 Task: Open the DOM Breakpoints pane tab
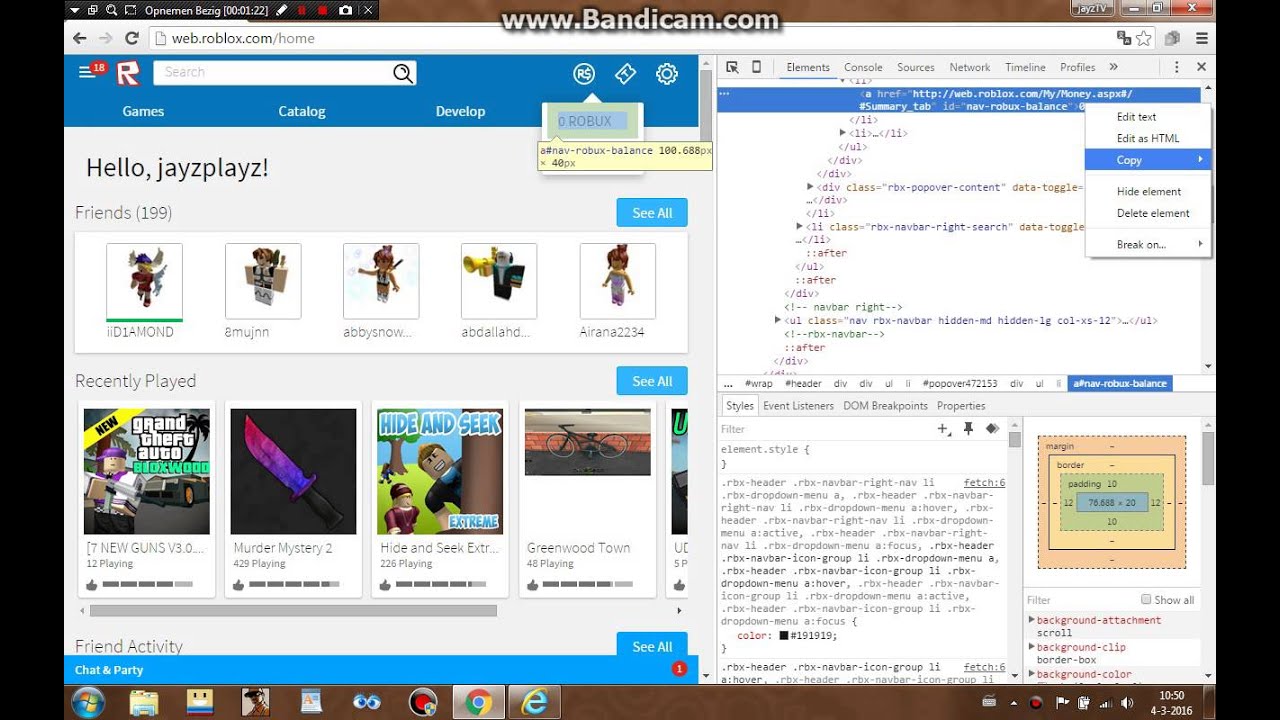(885, 406)
